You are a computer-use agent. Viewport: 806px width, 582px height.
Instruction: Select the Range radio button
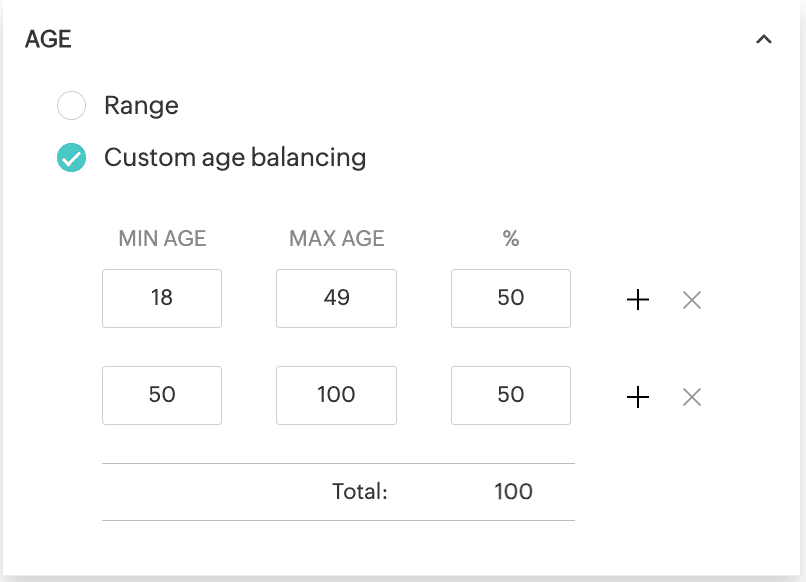[x=71, y=105]
